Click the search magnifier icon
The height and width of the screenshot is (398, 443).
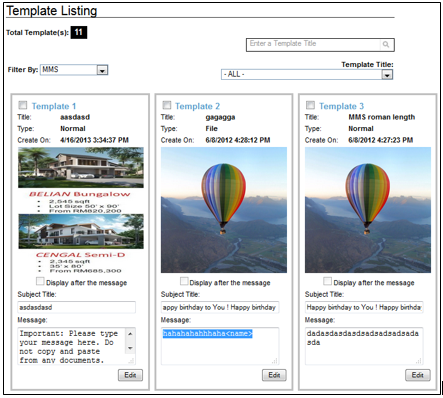click(386, 44)
